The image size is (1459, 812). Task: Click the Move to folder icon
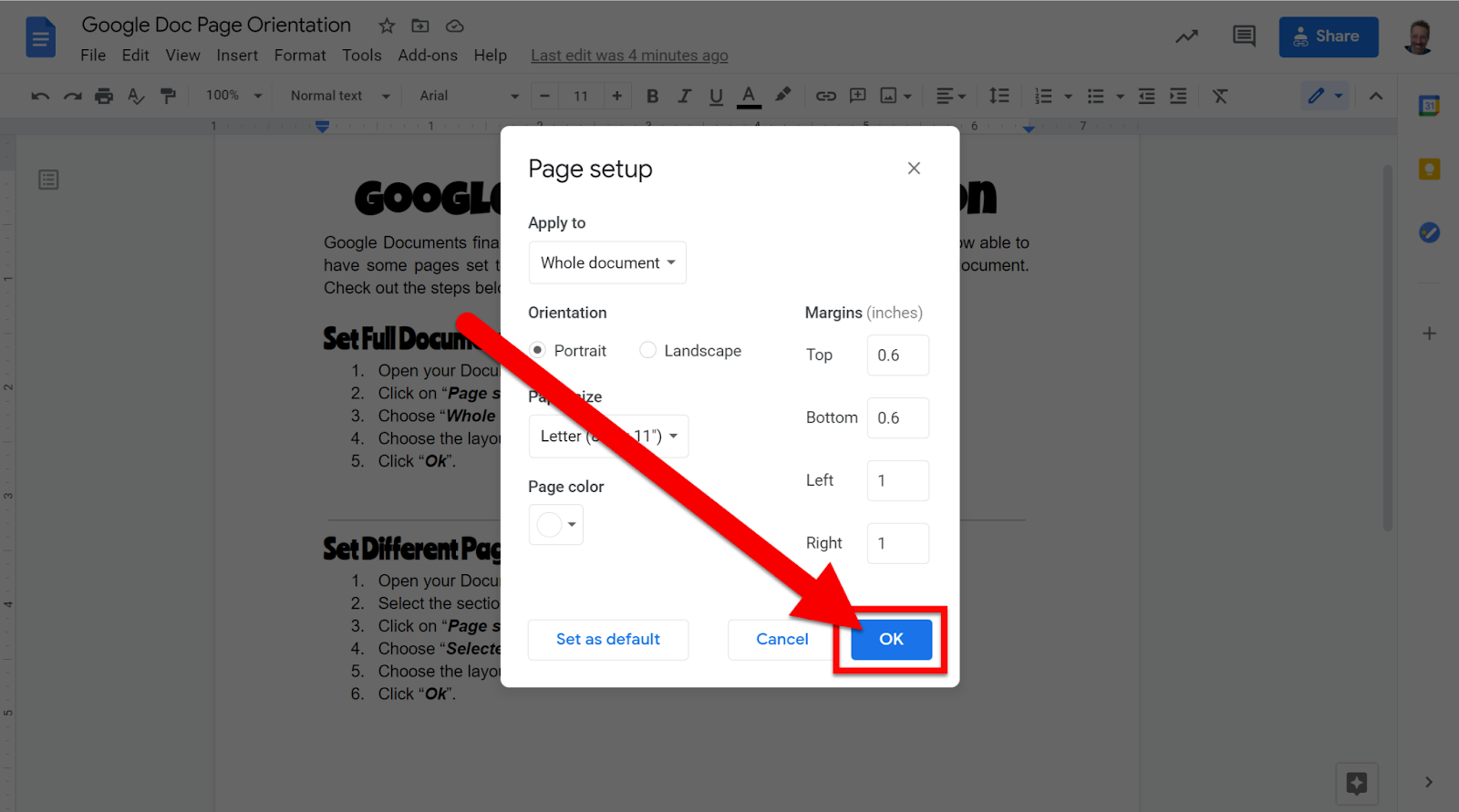420,26
